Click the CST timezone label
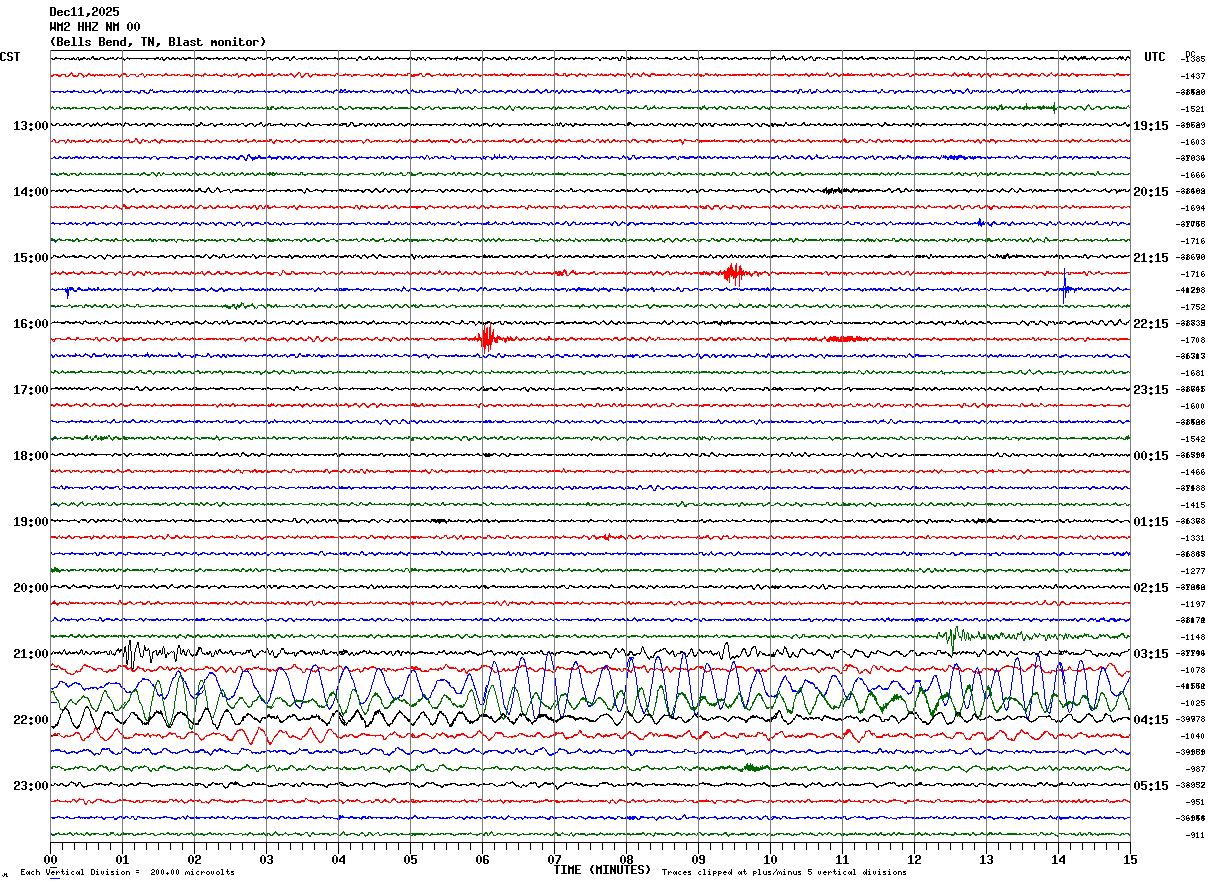This screenshot has height=886, width=1210. [x=10, y=57]
